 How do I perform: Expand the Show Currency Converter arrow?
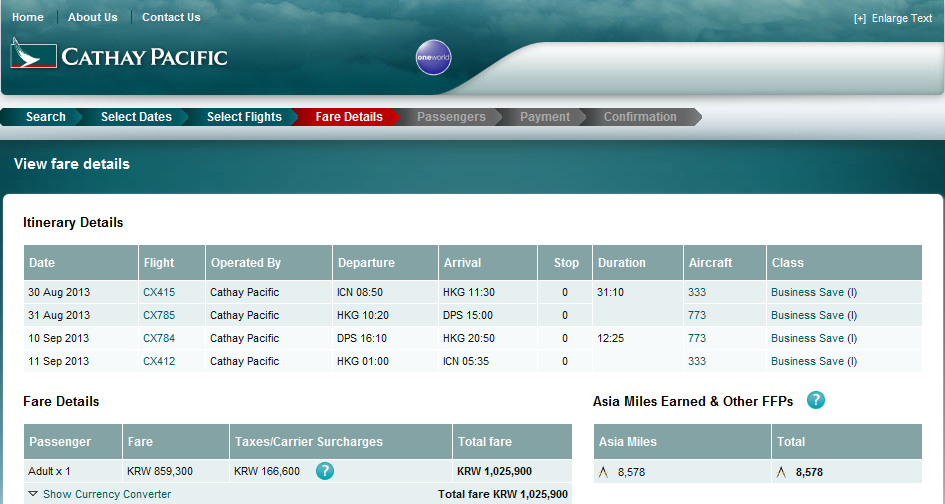33,494
